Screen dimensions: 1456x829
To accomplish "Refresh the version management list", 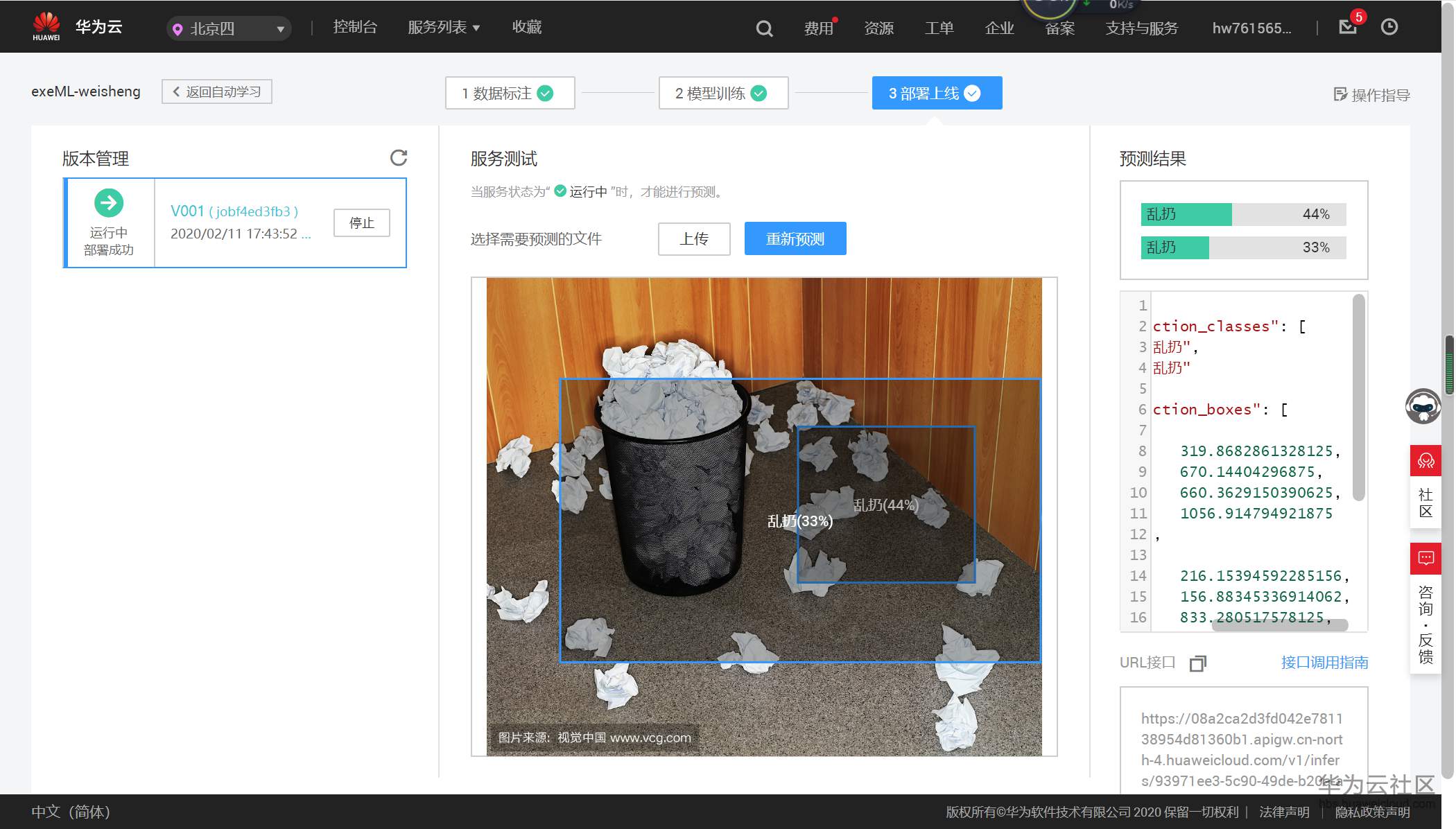I will [399, 157].
